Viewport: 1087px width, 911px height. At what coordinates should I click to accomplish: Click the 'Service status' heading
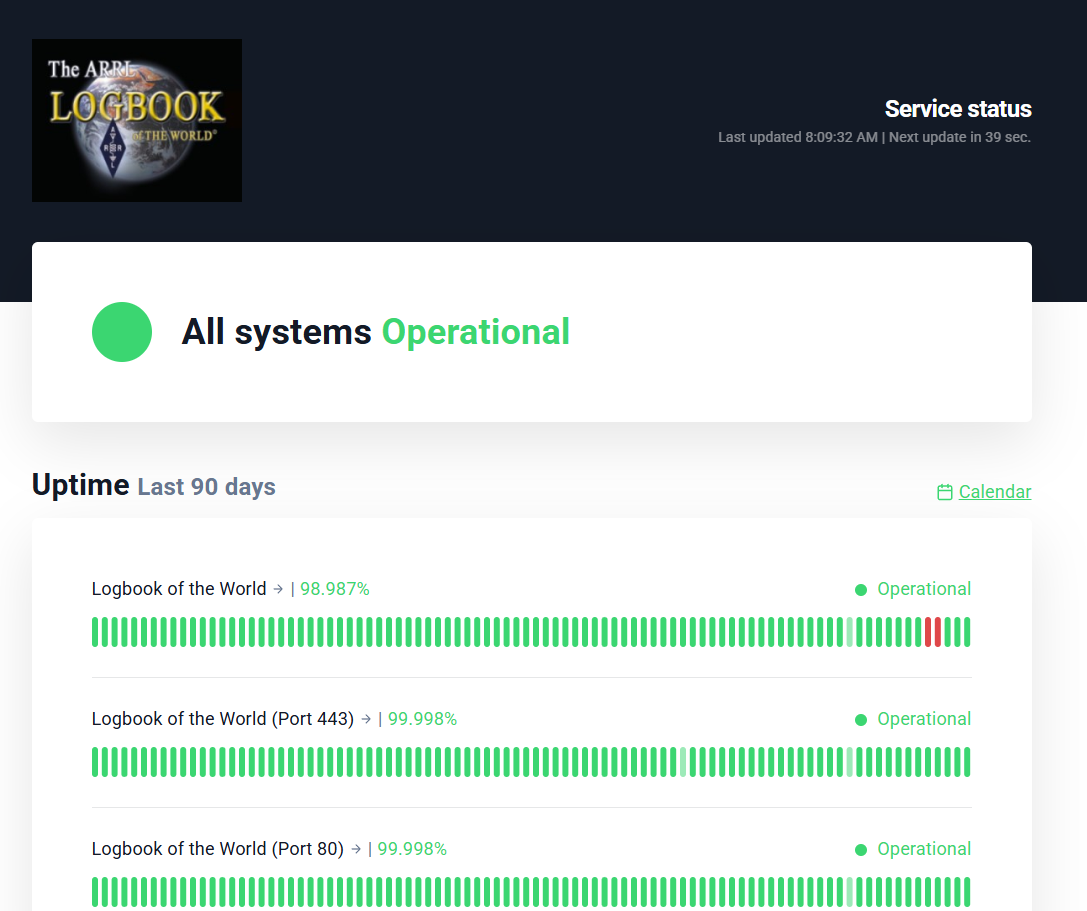point(958,109)
